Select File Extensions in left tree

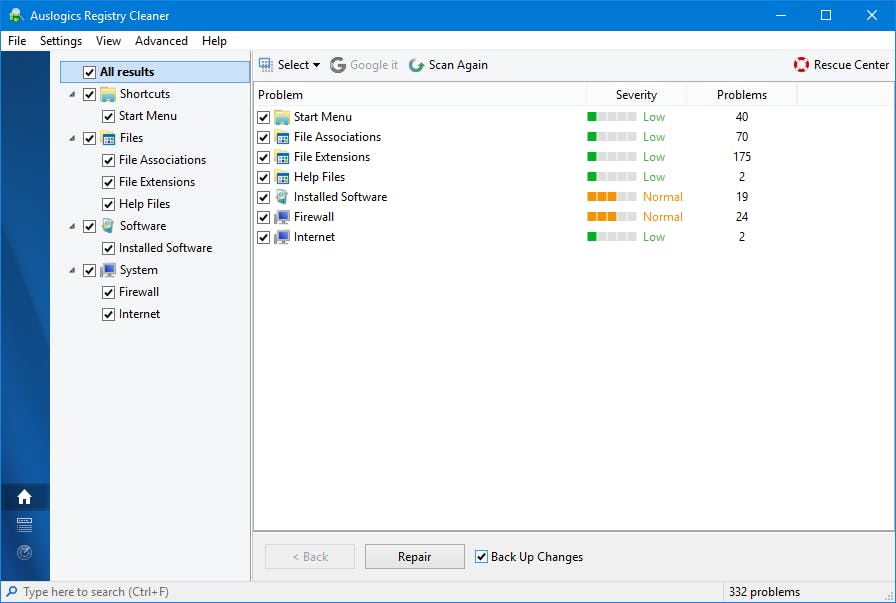[x=157, y=182]
